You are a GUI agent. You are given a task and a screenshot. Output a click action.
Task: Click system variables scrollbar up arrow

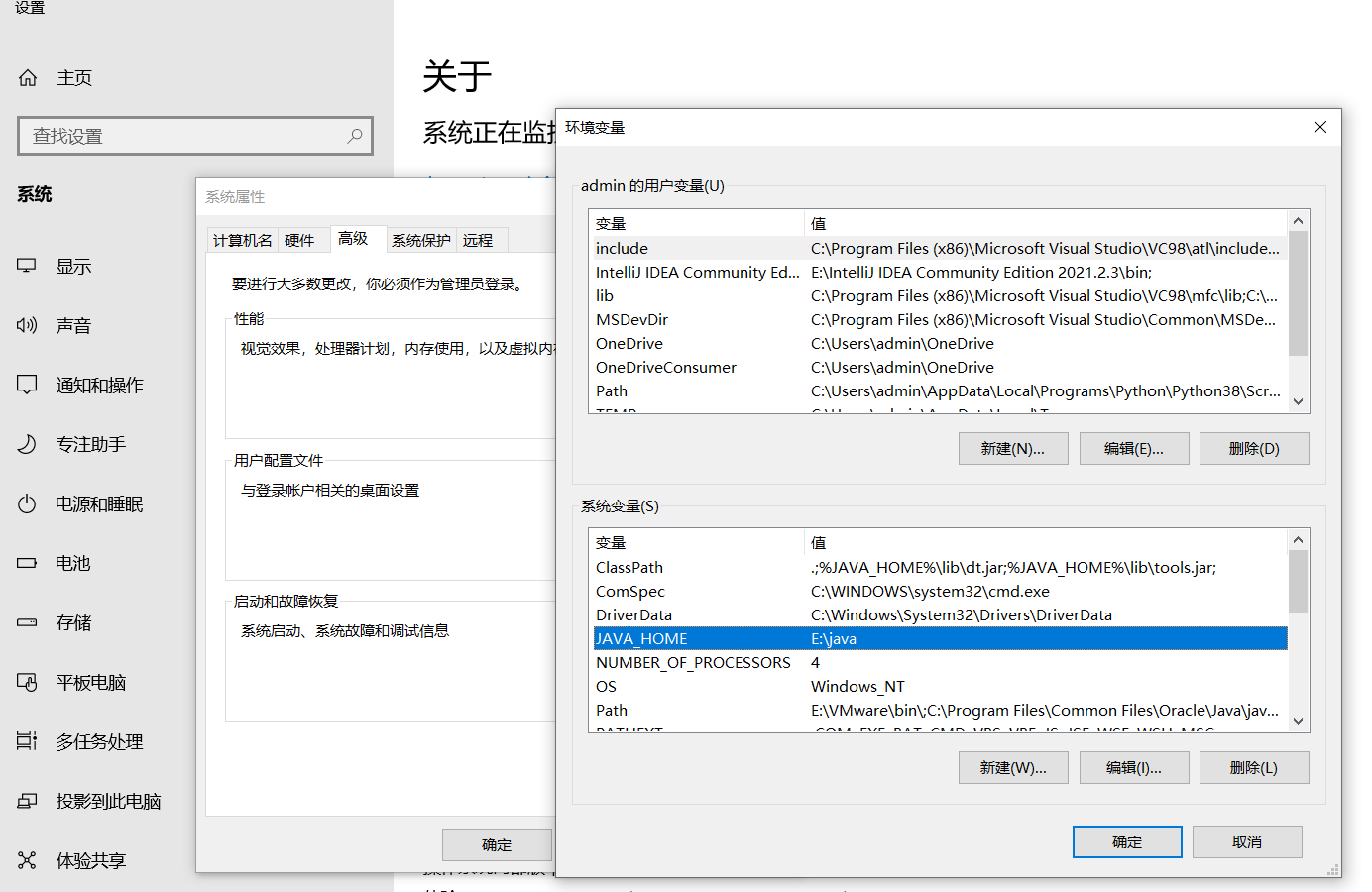pyautogui.click(x=1298, y=539)
